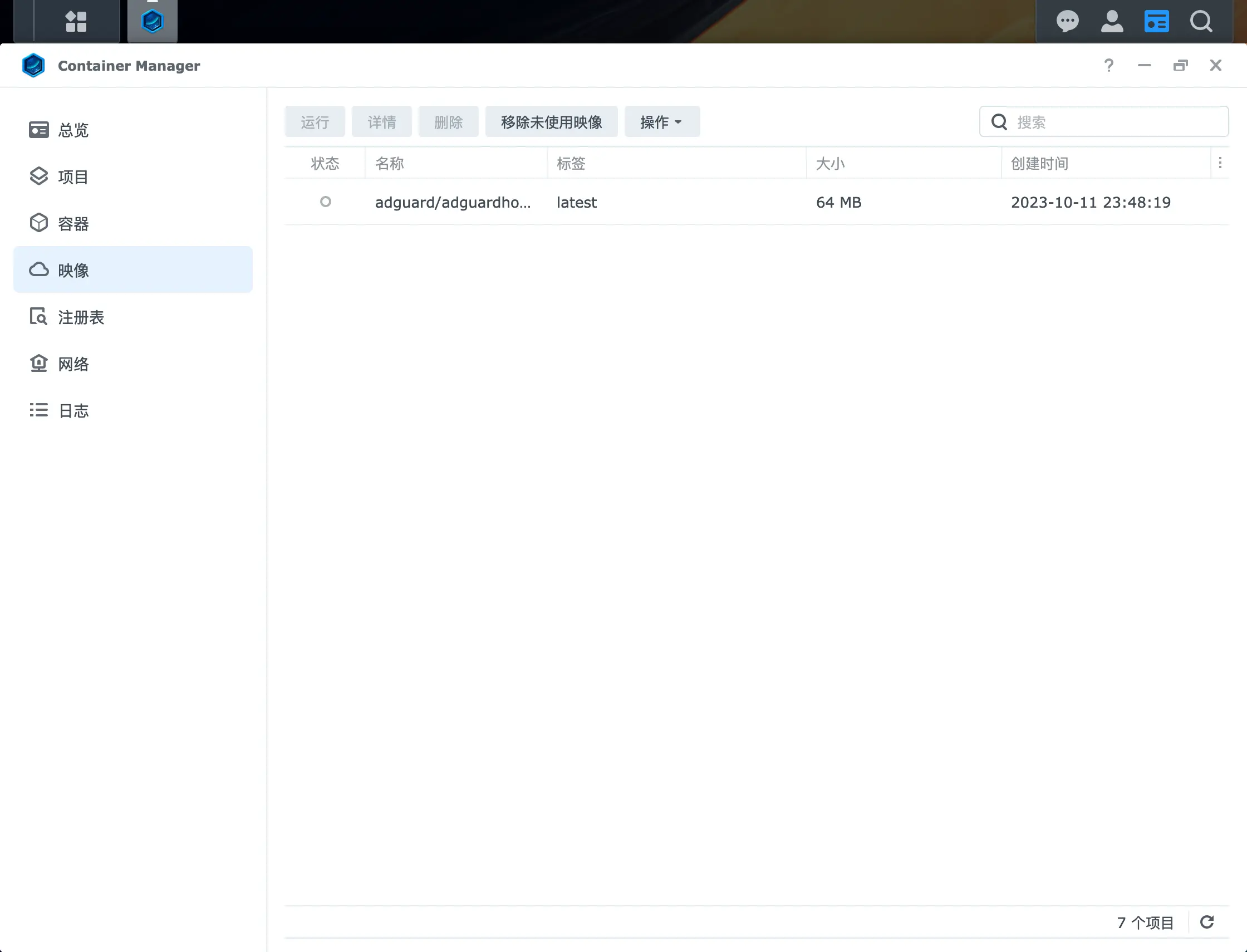Click the Container Manager title logo
Screen dimensions: 1247x952
tap(33, 65)
